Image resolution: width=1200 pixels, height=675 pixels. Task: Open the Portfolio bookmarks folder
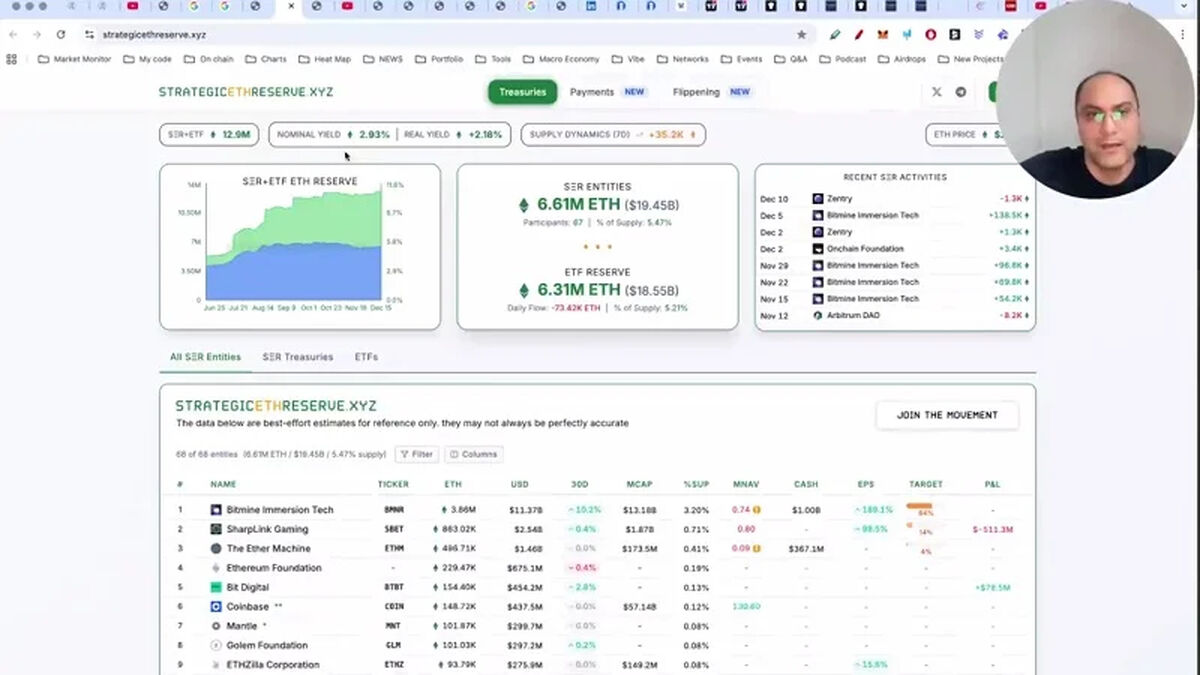pos(438,59)
